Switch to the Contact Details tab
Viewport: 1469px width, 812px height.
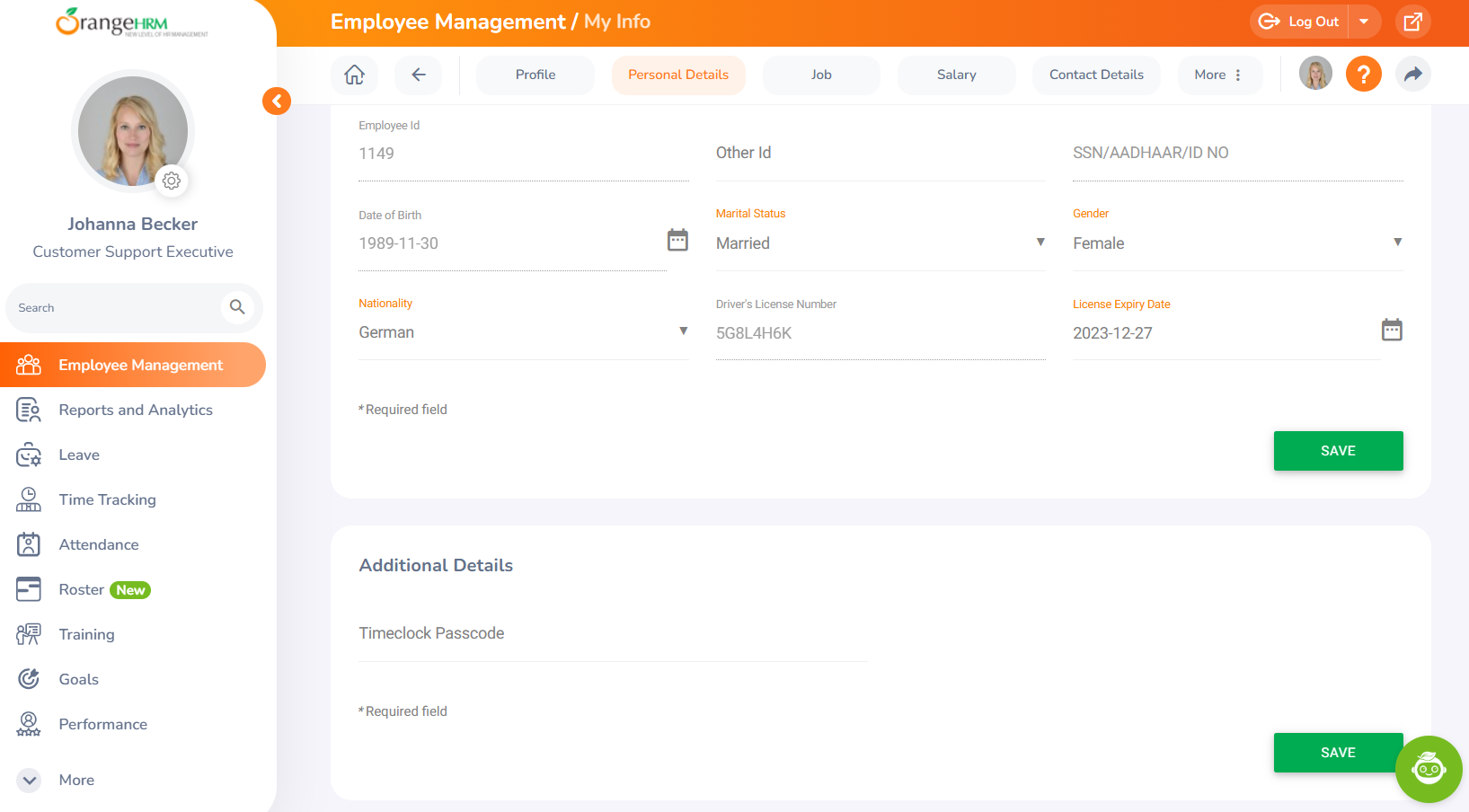click(x=1096, y=75)
